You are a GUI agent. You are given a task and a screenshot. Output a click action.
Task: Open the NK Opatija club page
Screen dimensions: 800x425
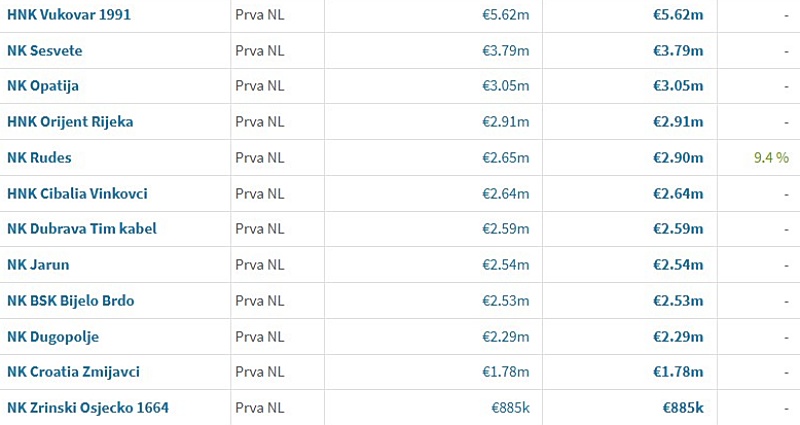pos(43,86)
